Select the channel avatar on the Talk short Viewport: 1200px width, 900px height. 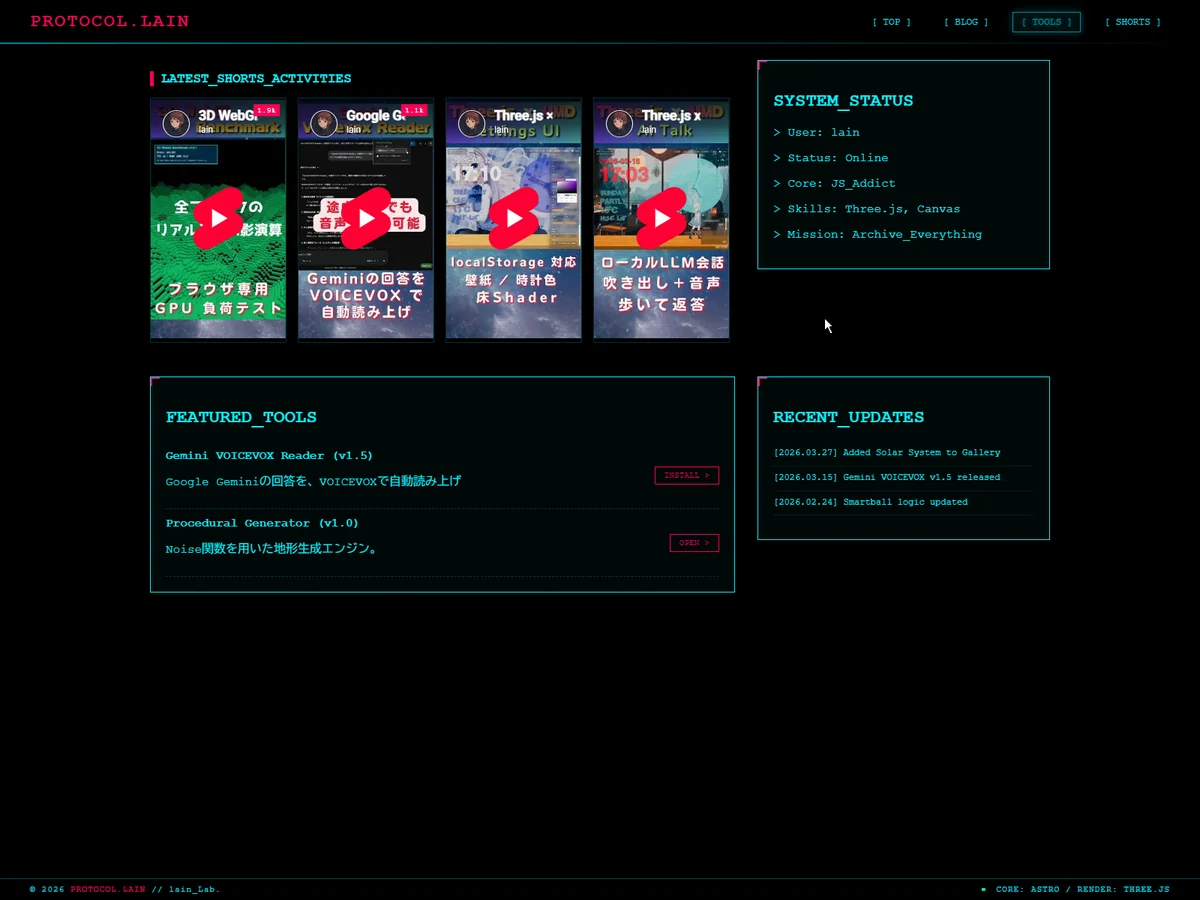619,123
